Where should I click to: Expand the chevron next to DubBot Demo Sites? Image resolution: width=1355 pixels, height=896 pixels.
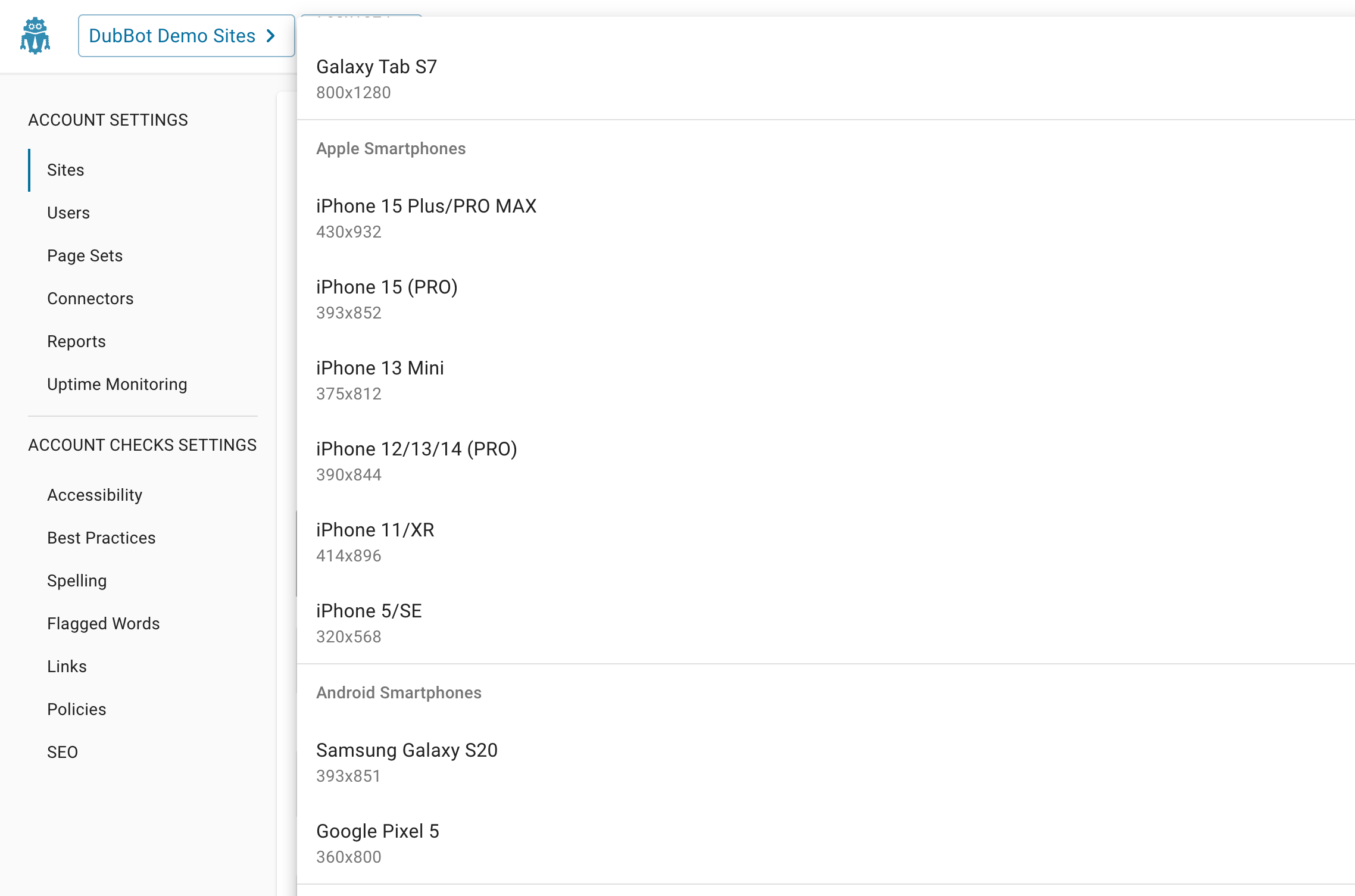[272, 36]
